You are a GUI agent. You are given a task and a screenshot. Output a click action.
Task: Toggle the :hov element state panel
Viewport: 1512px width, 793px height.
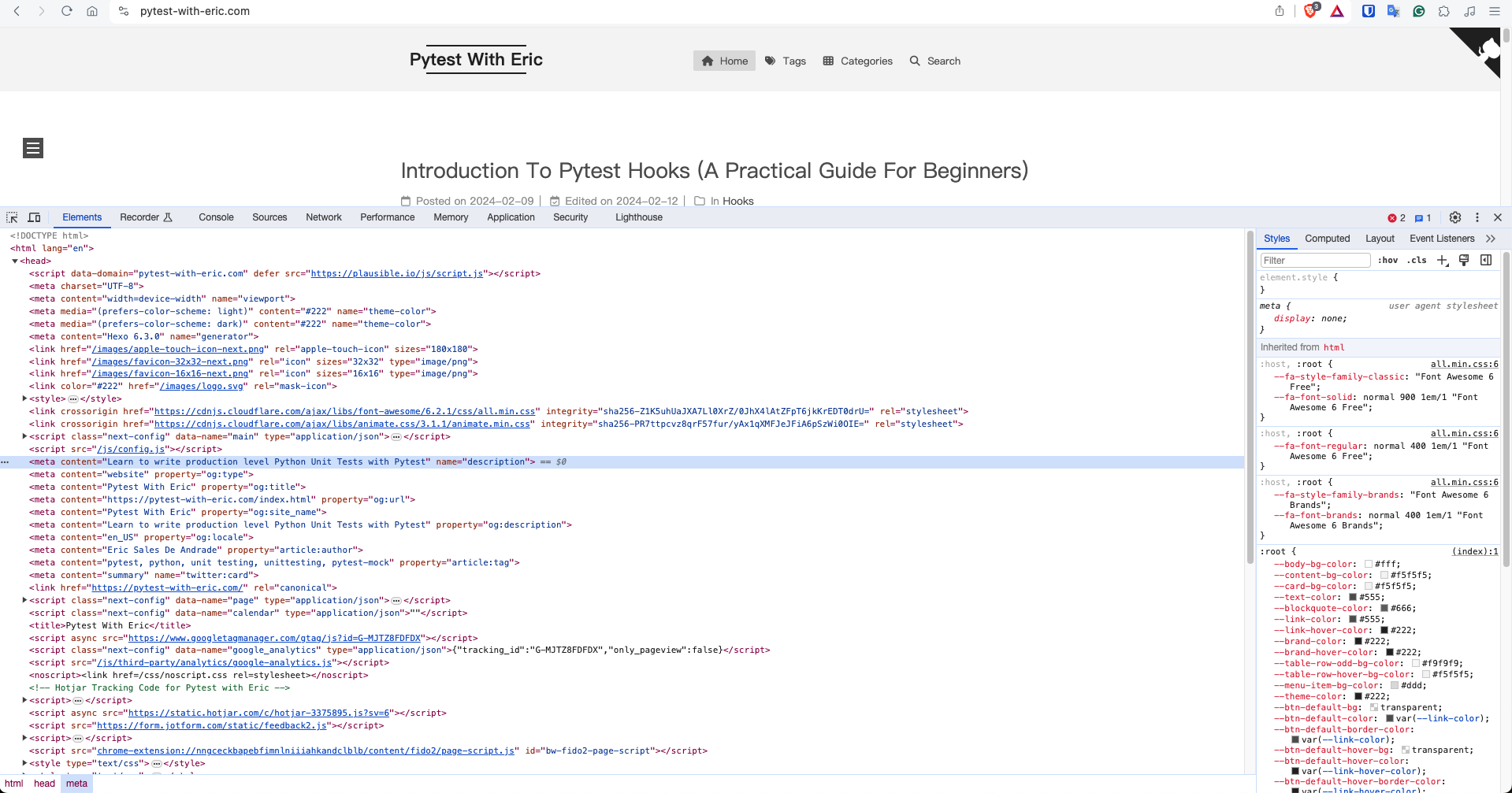[1388, 260]
